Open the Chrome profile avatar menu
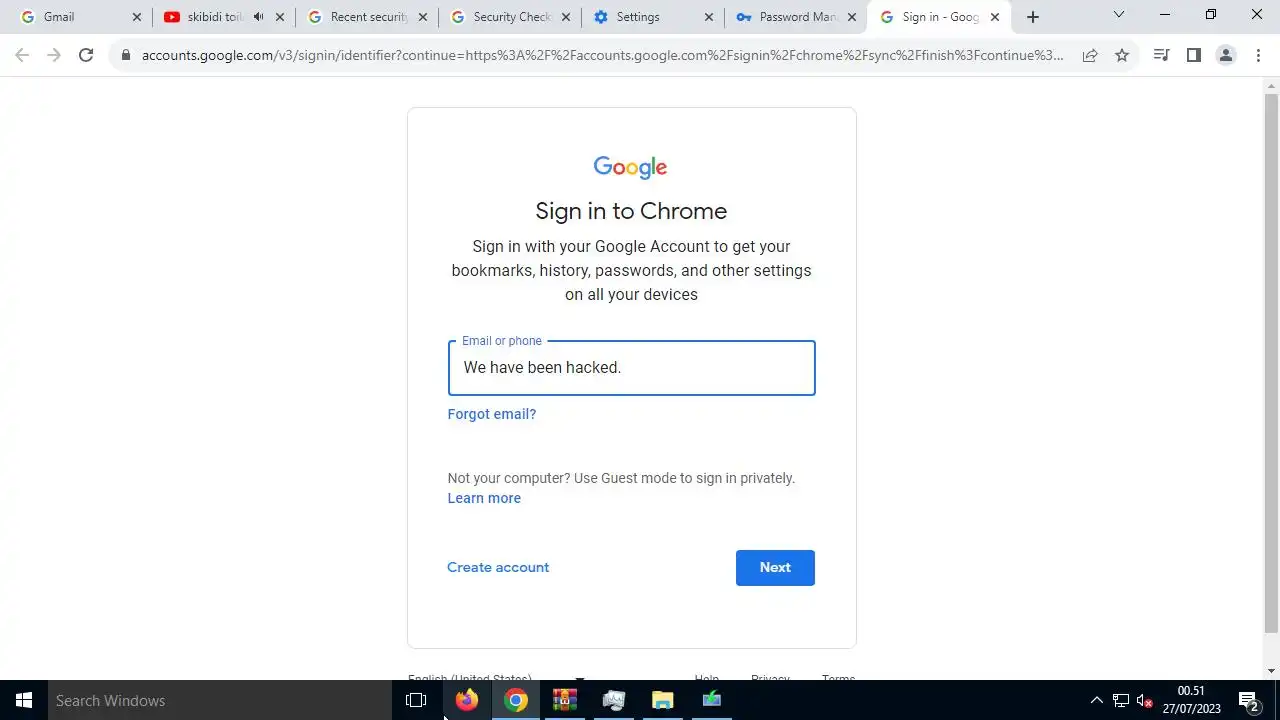The width and height of the screenshot is (1280, 720). 1226,55
